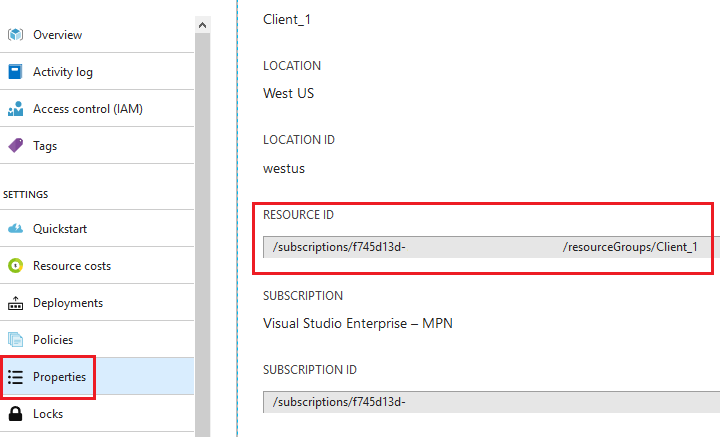
Task: Select the Policies menu entry
Action: 97,340
